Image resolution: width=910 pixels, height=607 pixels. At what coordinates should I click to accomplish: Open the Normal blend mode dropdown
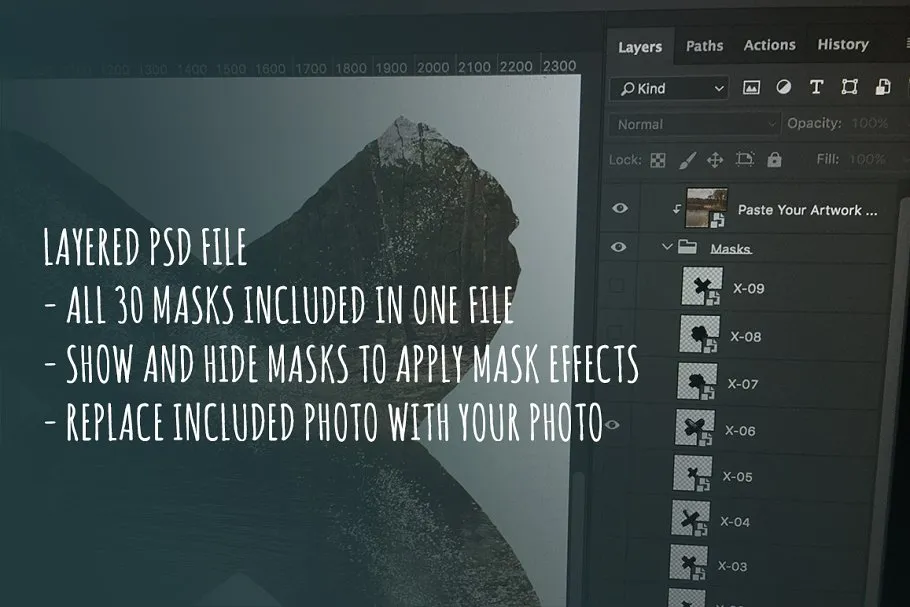pyautogui.click(x=694, y=124)
